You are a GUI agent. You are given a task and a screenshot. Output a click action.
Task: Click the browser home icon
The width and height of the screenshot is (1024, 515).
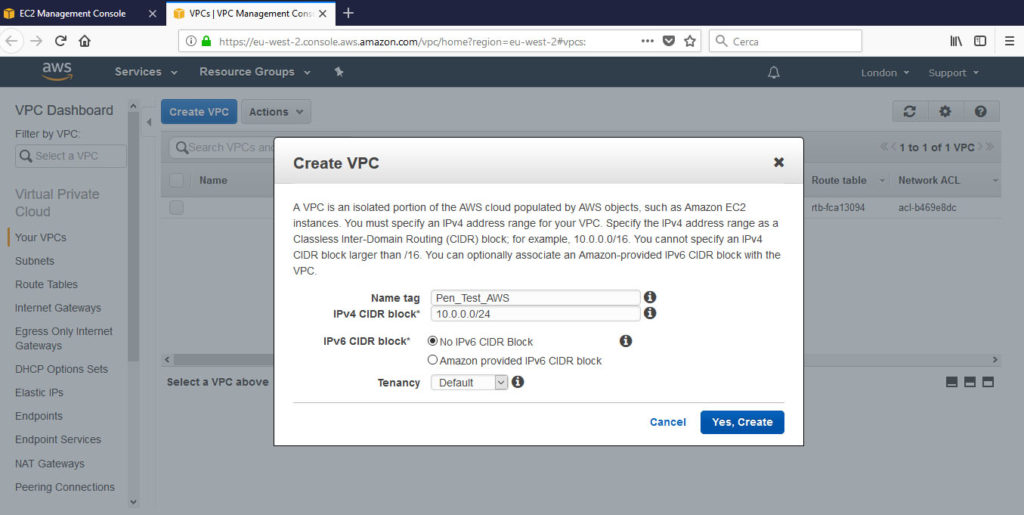pos(84,41)
